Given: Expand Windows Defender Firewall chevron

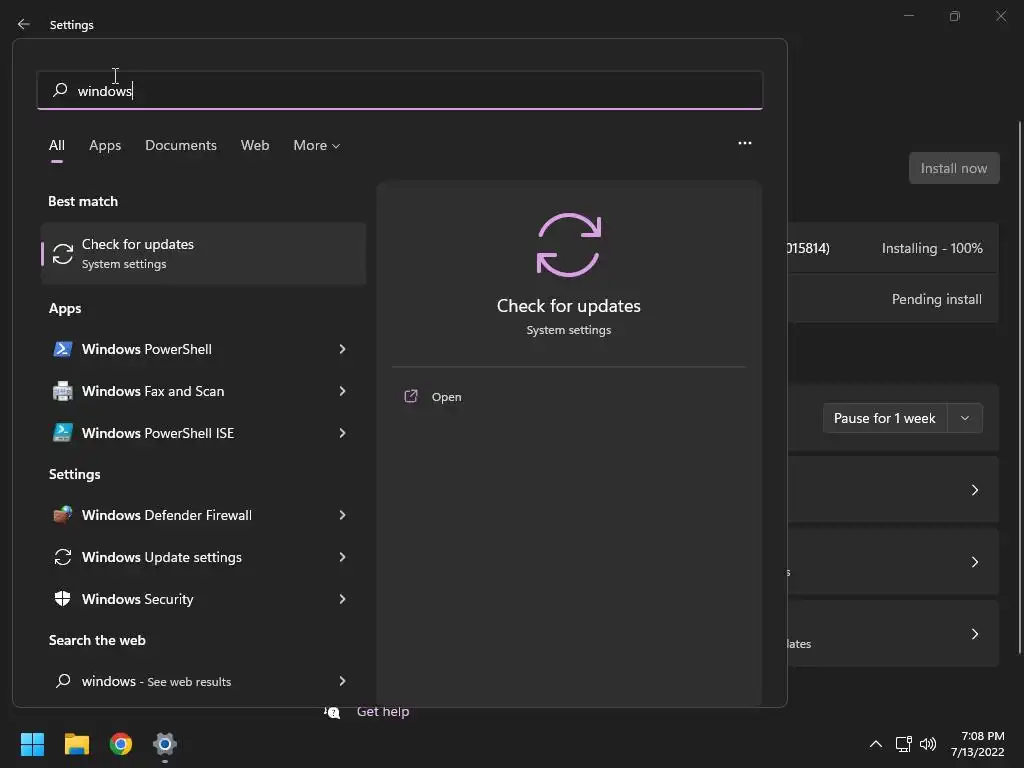Looking at the screenshot, I should (342, 515).
